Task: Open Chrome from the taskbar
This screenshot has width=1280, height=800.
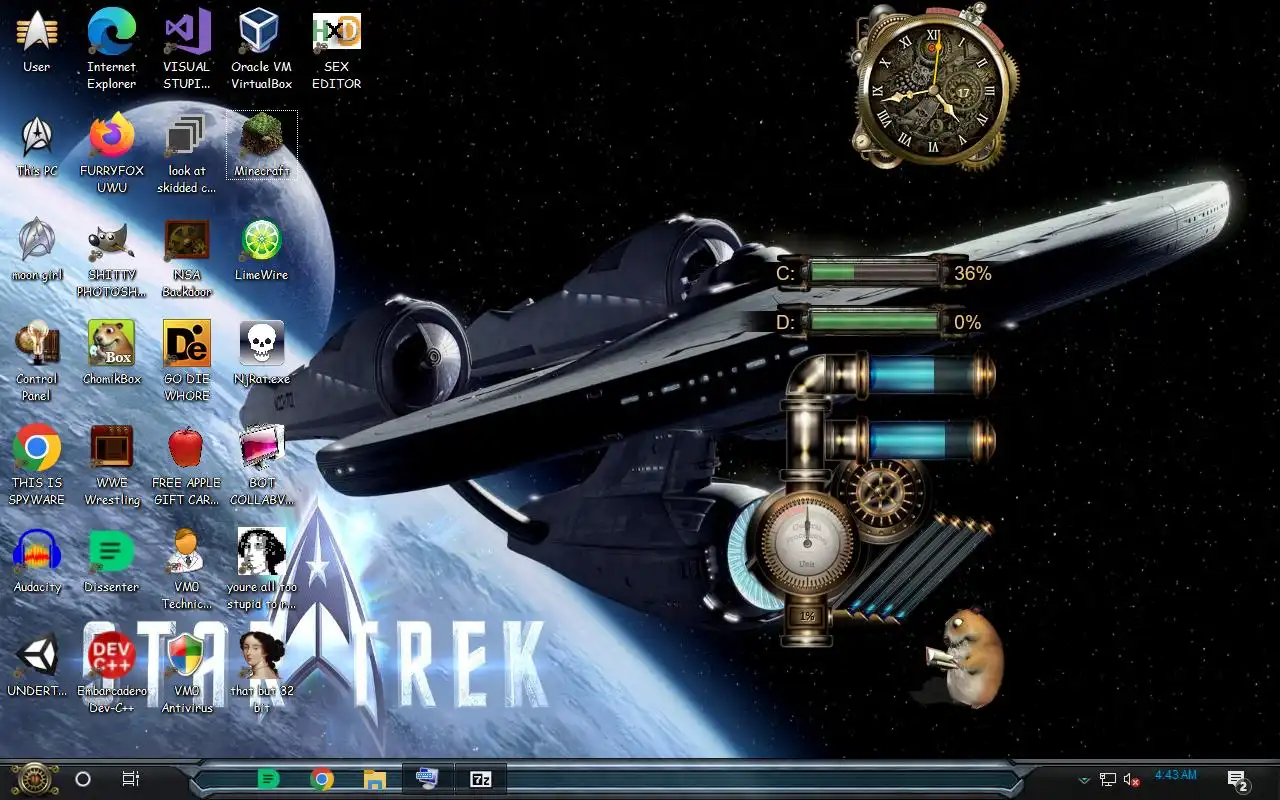Action: click(x=321, y=779)
